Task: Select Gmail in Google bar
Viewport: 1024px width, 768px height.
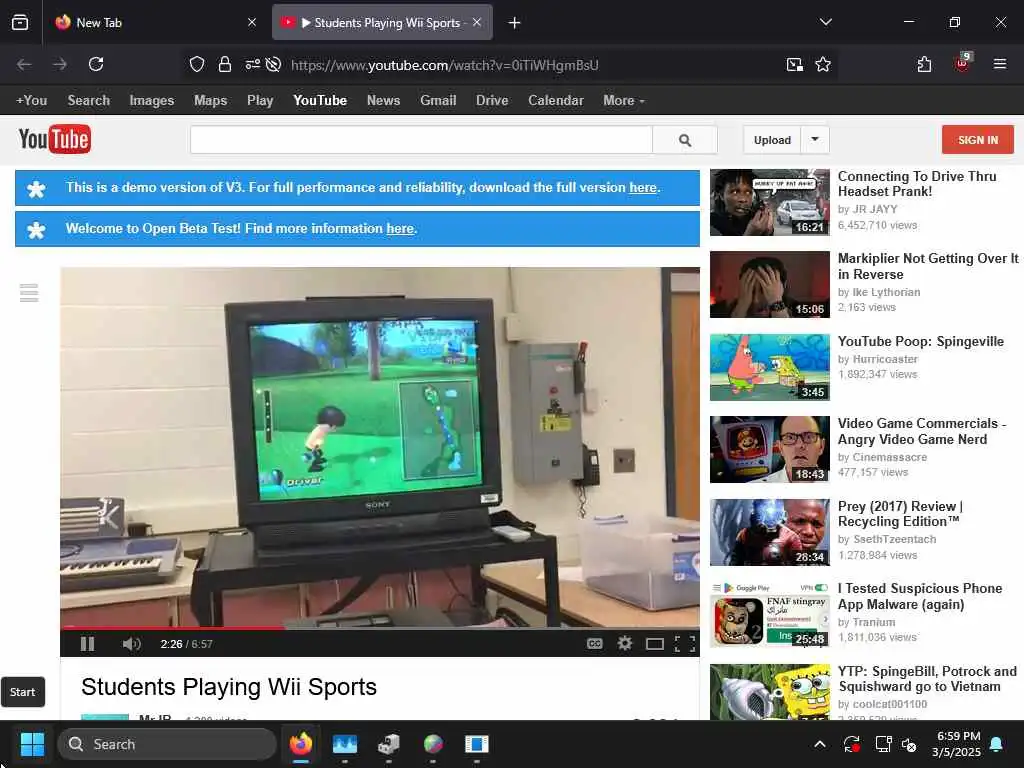Action: point(438,101)
